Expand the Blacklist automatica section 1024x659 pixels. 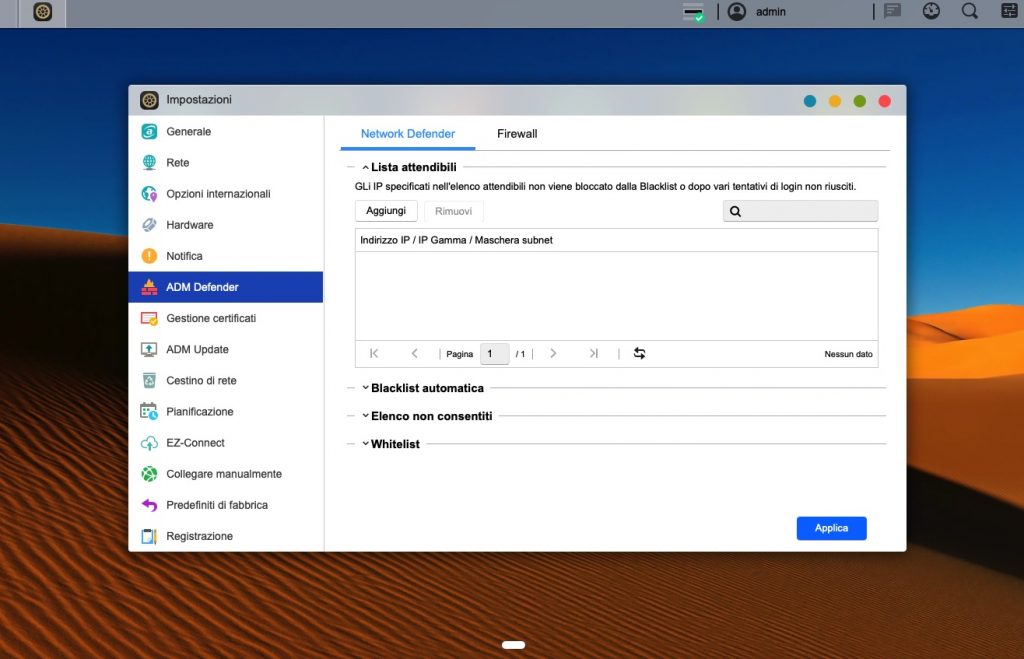[x=427, y=388]
